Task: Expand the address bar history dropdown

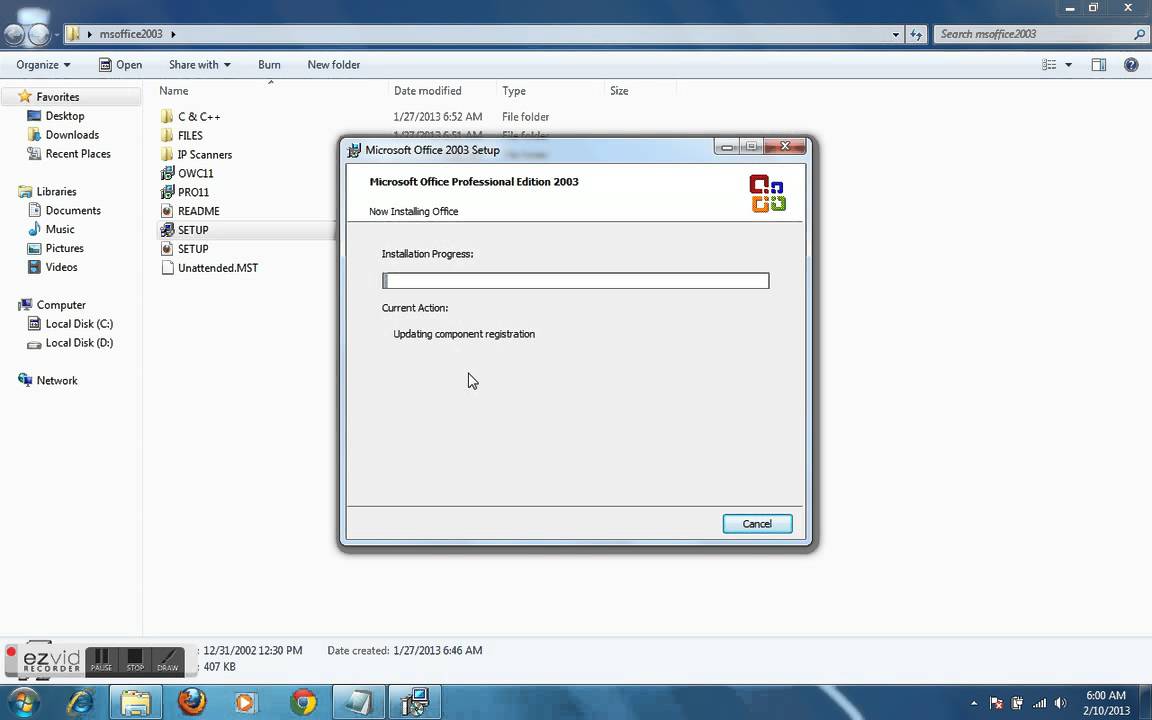Action: [x=895, y=34]
